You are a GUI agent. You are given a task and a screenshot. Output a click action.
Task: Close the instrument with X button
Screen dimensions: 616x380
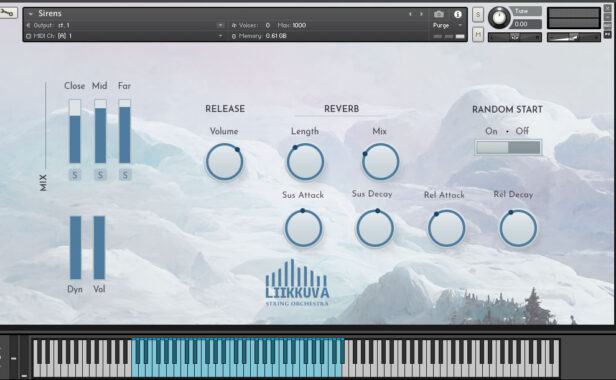tap(608, 8)
